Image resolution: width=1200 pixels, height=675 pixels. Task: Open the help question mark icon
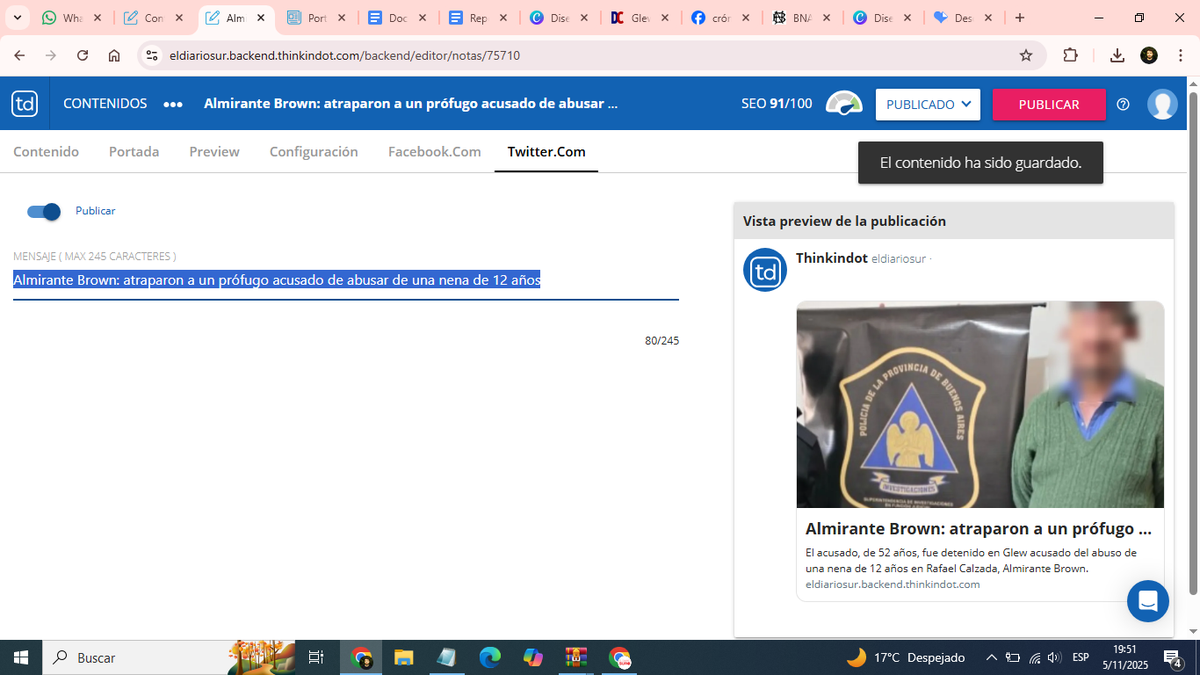click(1123, 104)
